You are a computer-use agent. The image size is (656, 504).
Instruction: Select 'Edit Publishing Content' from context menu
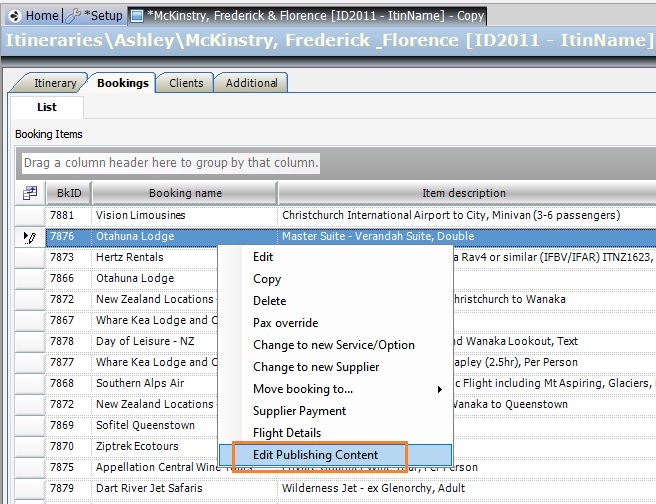click(329, 455)
